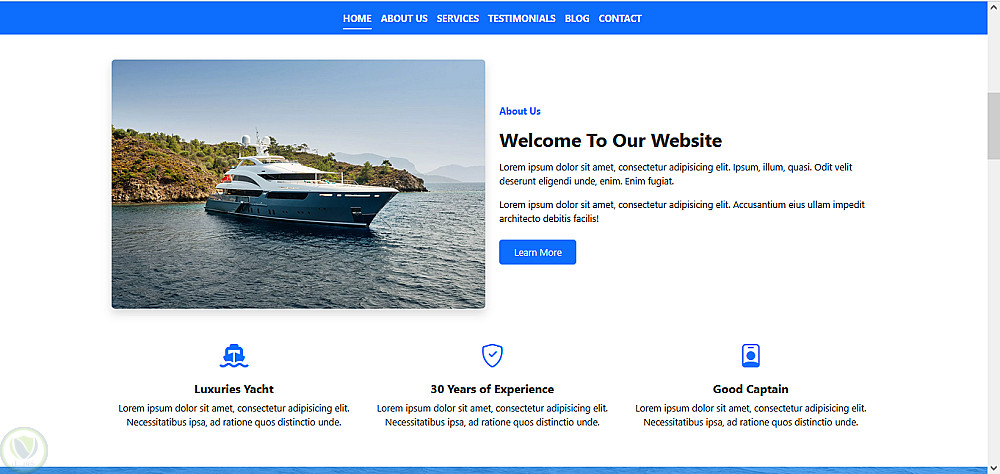Click the 30 Years of Experience heading

click(492, 389)
